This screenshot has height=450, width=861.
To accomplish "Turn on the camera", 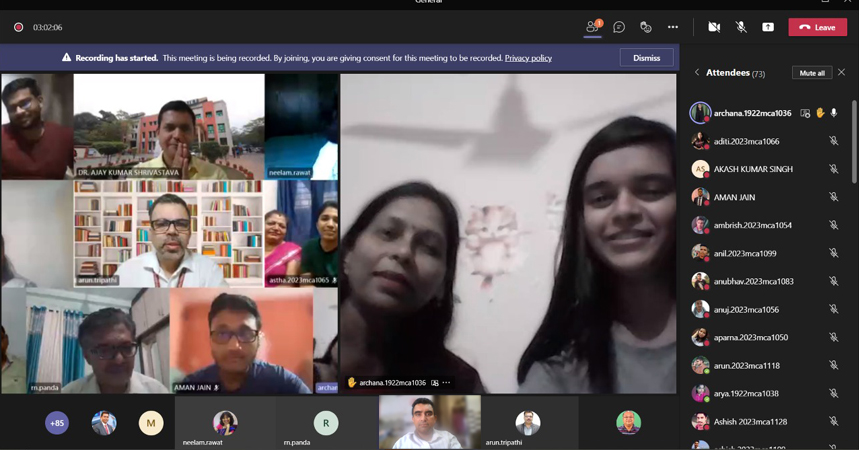I will (714, 27).
